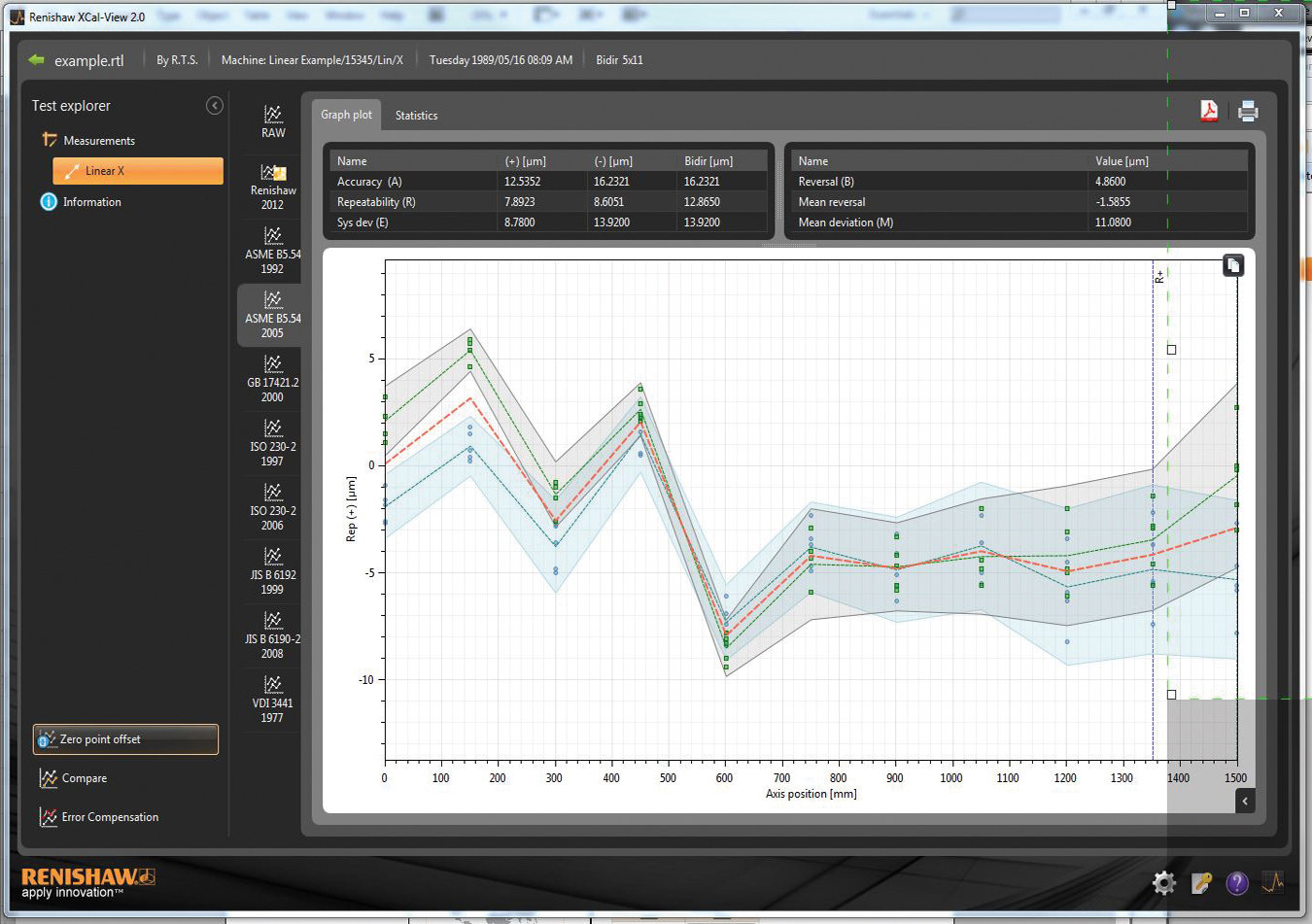1312x924 pixels.
Task: Switch to the Statistics tab
Action: (416, 116)
